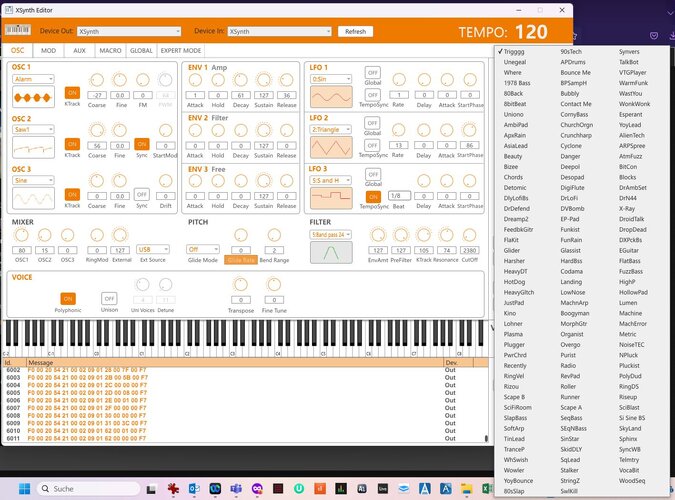Open the Glide Mode dropdown
This screenshot has height=500, width=675.
[x=203, y=249]
